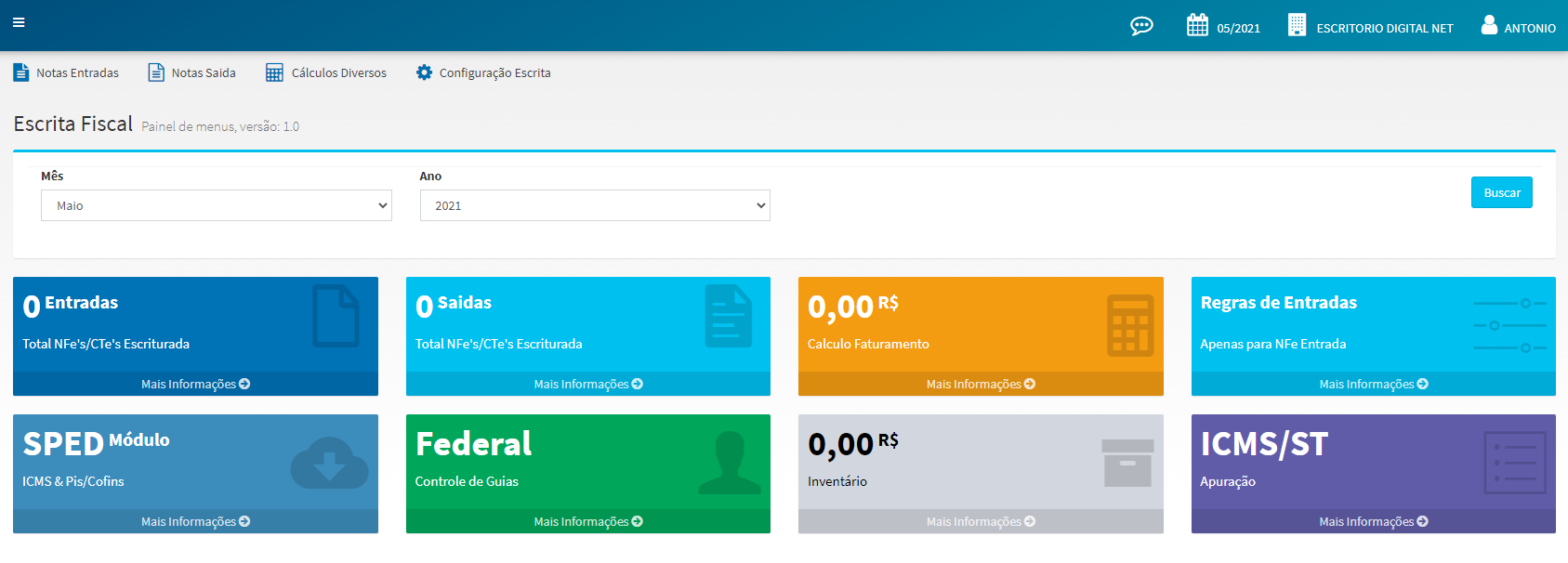The width and height of the screenshot is (1568, 563).
Task: Open Mais Informações on ICMS/ST card
Action: [x=1374, y=521]
